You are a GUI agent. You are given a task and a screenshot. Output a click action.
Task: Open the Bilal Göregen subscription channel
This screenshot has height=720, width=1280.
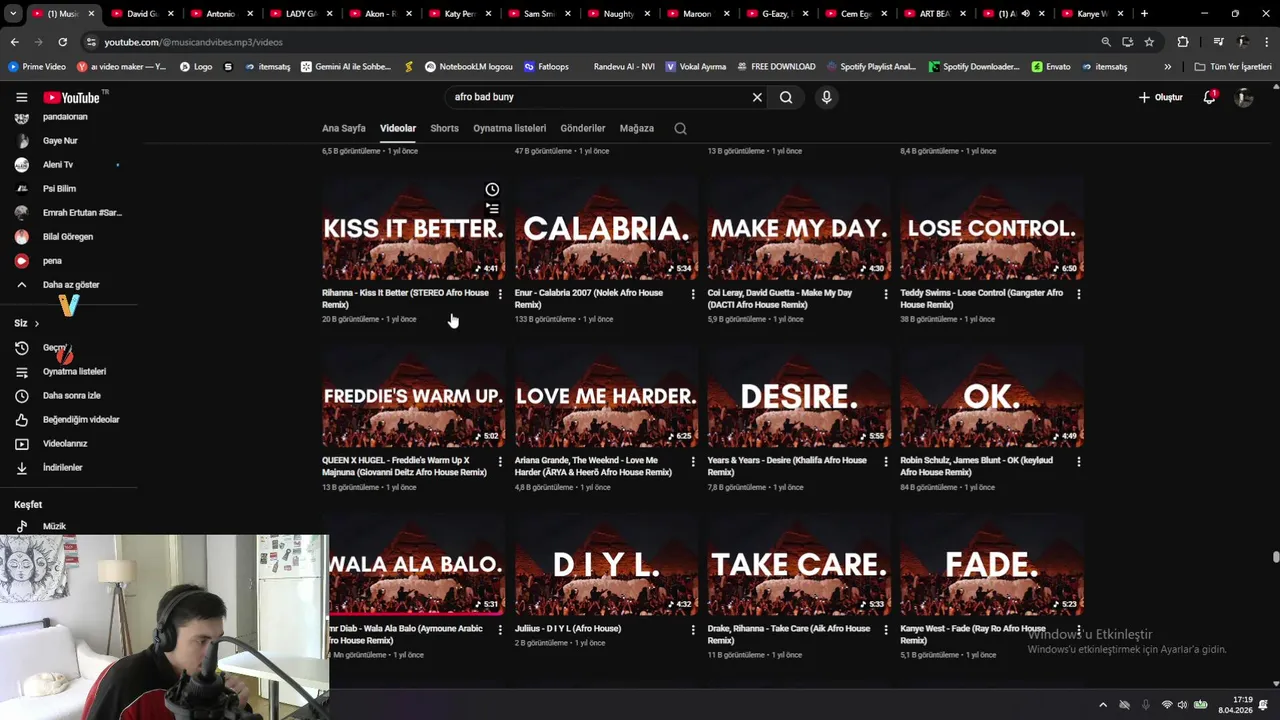pos(68,237)
